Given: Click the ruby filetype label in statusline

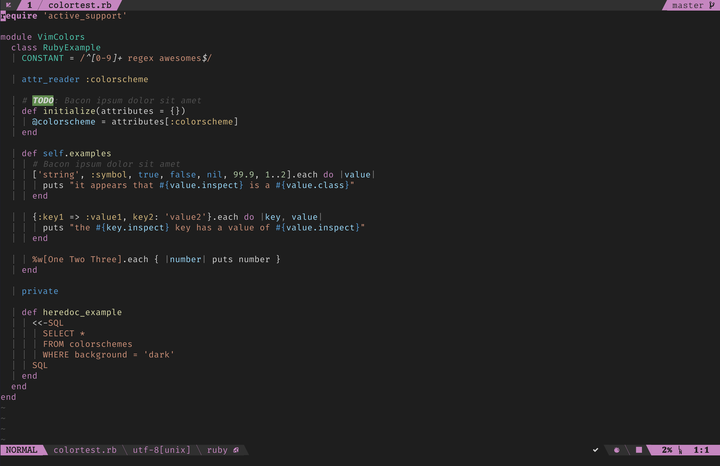Looking at the screenshot, I should coord(217,450).
